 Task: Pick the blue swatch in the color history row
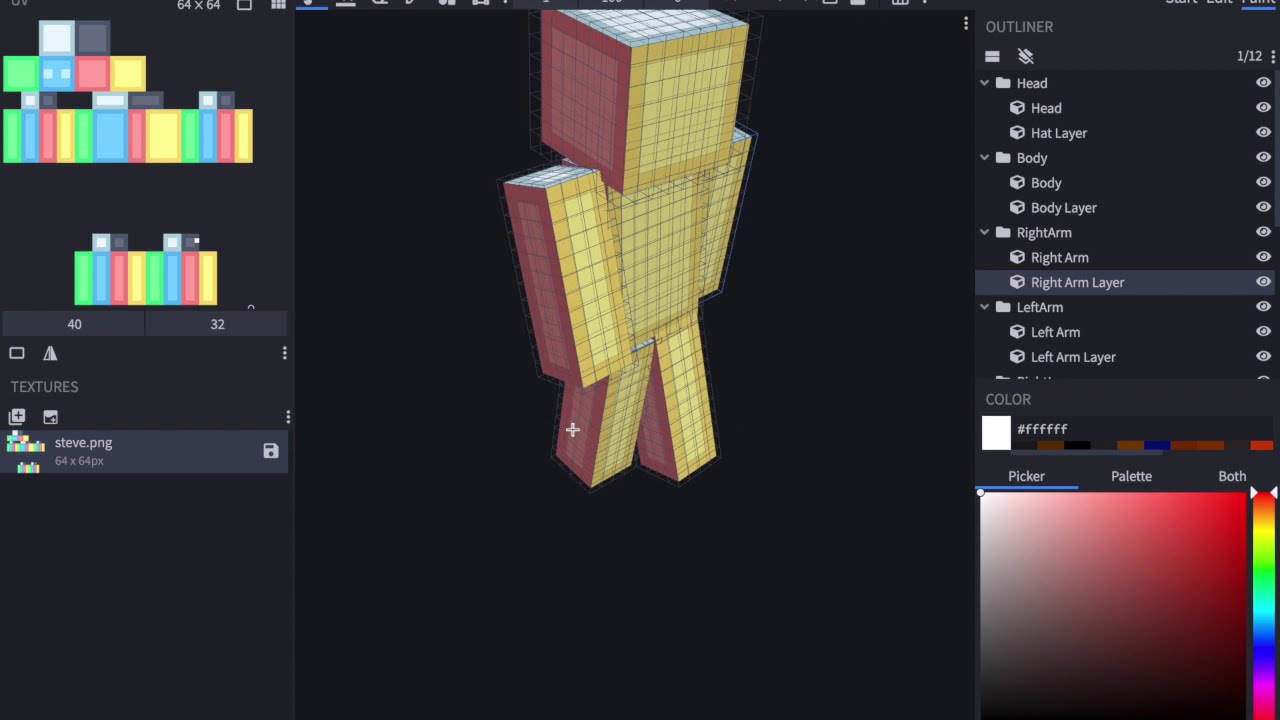pos(1157,445)
